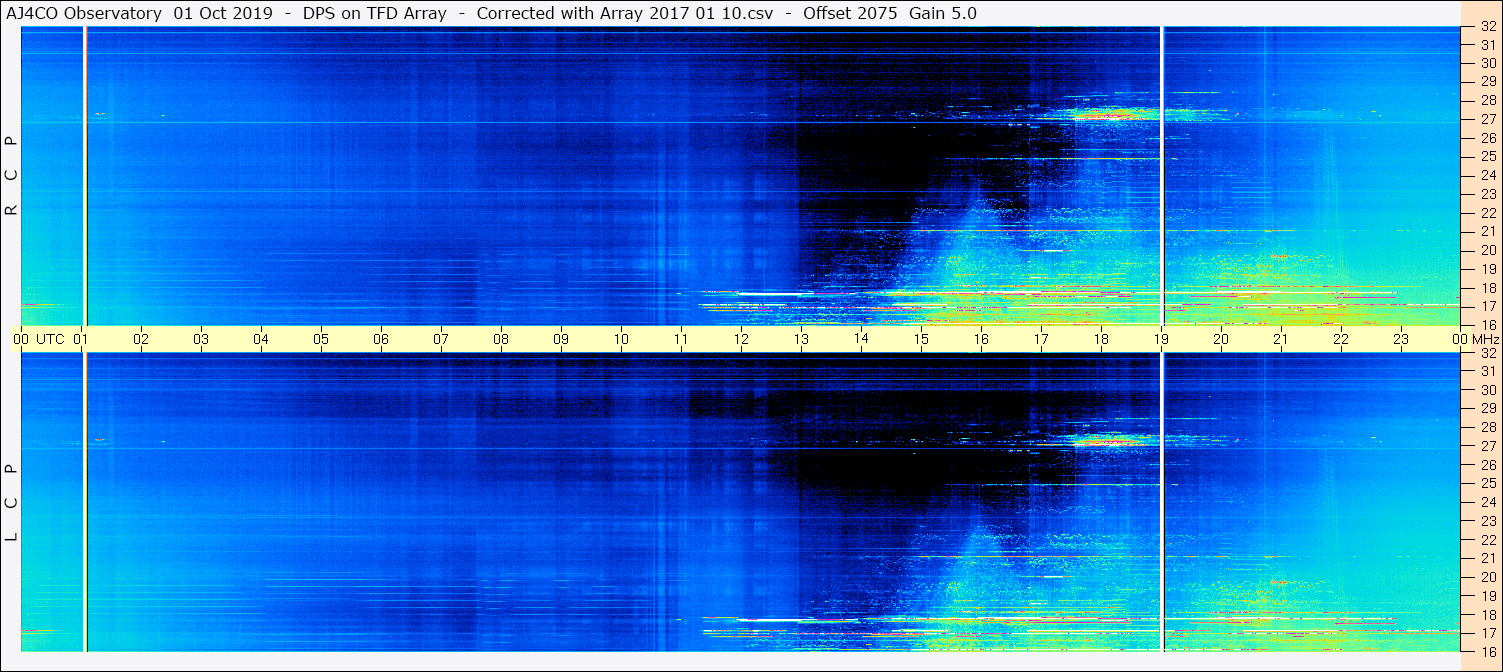Click the 12 hour time label

(x=742, y=339)
